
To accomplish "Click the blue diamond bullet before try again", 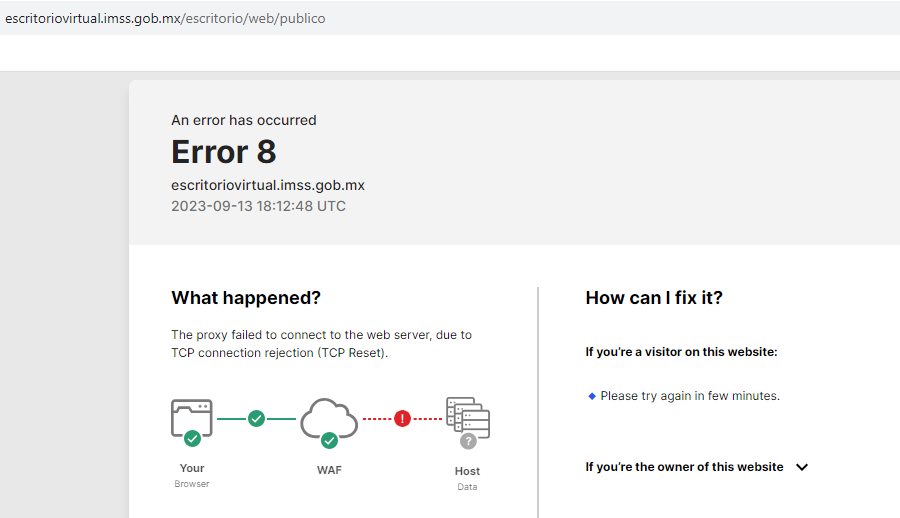I will coord(592,396).
